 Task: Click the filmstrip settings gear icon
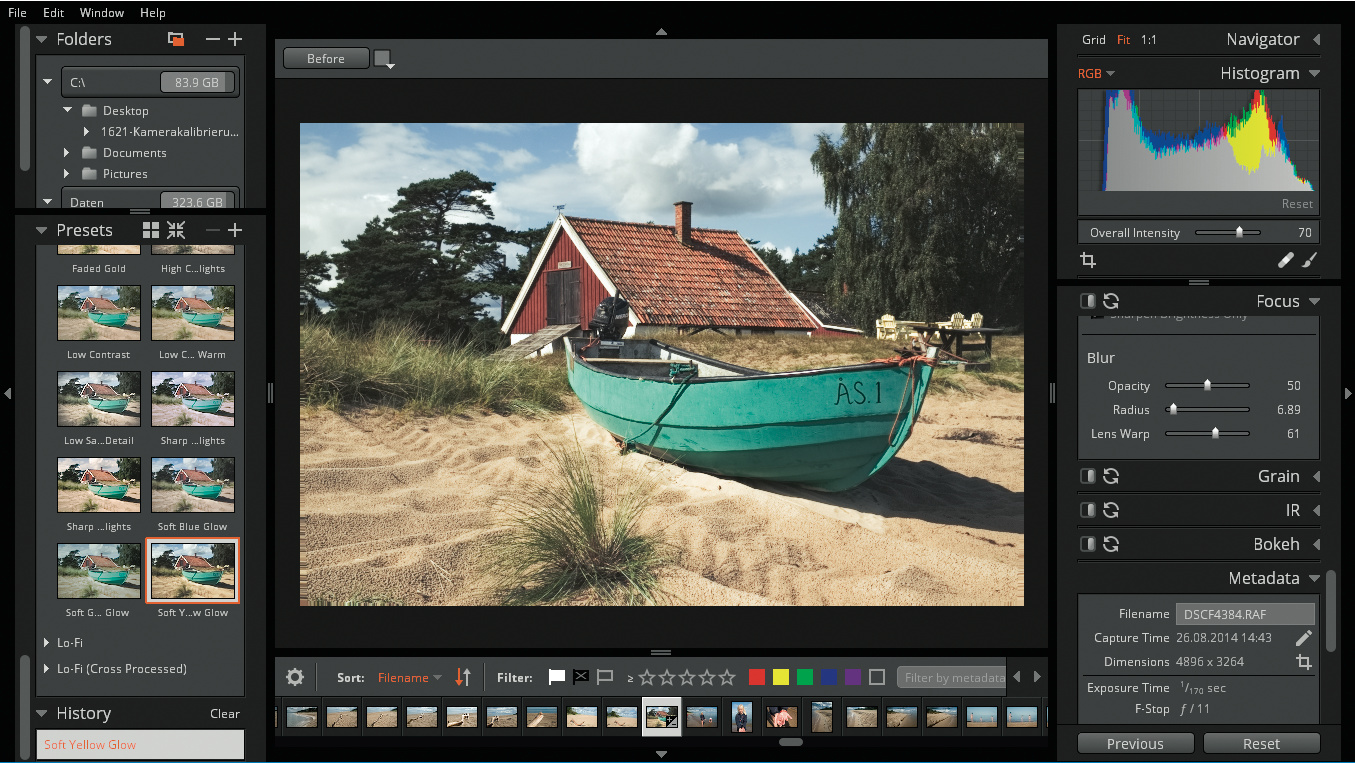(294, 677)
